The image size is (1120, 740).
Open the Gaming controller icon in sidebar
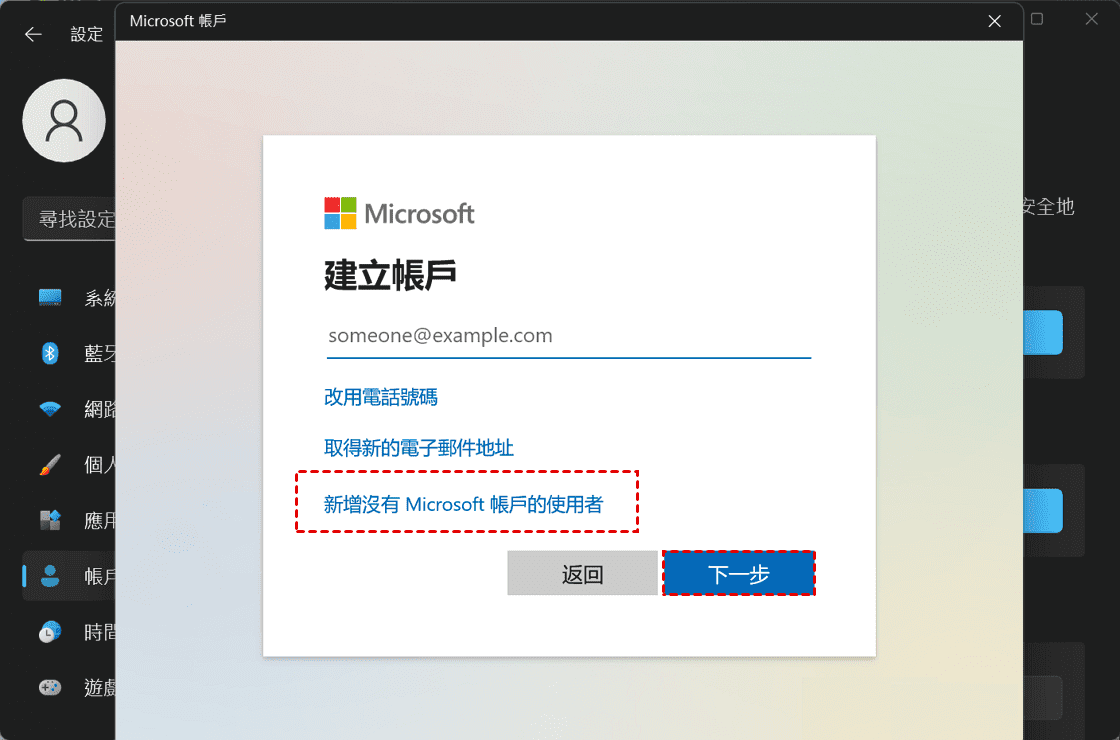pyautogui.click(x=50, y=687)
